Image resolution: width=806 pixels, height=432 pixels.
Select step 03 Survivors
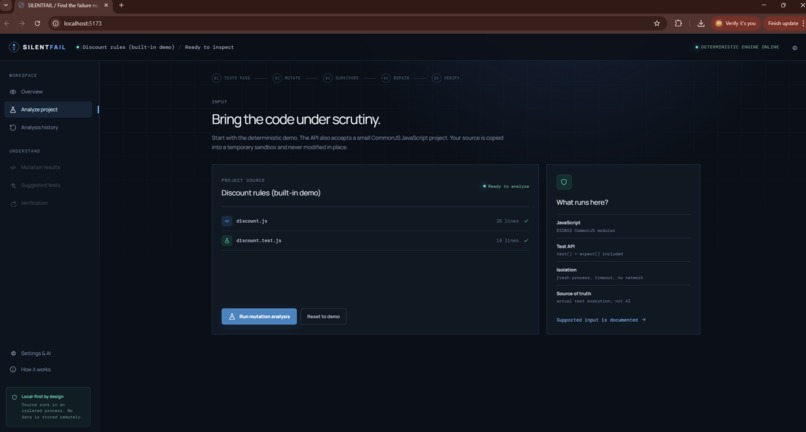[341, 78]
